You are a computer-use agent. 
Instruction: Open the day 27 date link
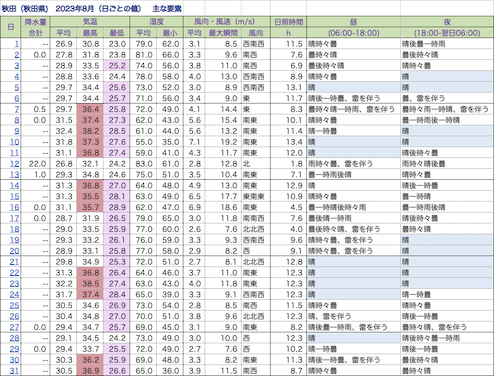click(14, 327)
